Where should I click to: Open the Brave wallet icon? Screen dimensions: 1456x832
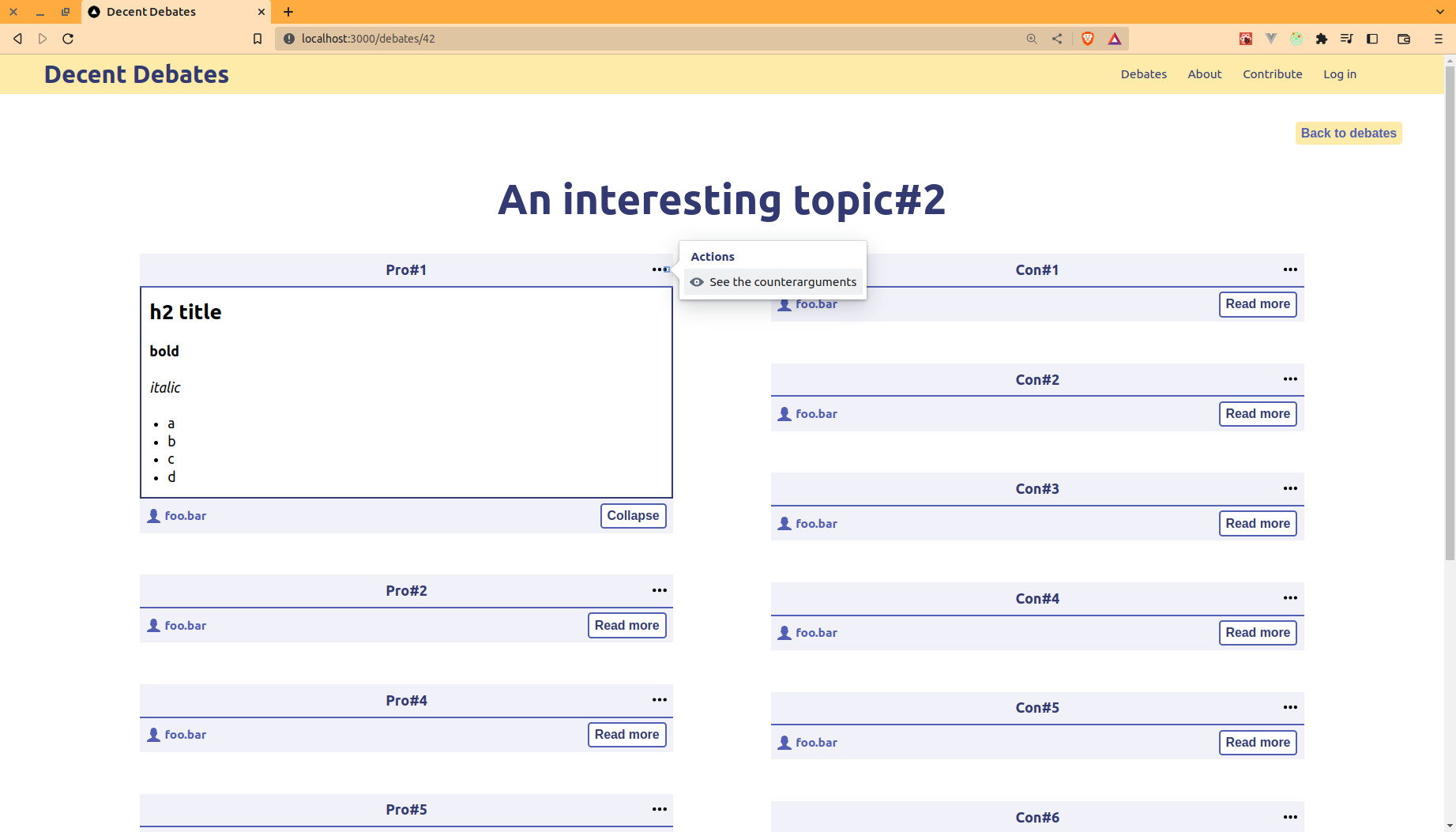coord(1404,39)
